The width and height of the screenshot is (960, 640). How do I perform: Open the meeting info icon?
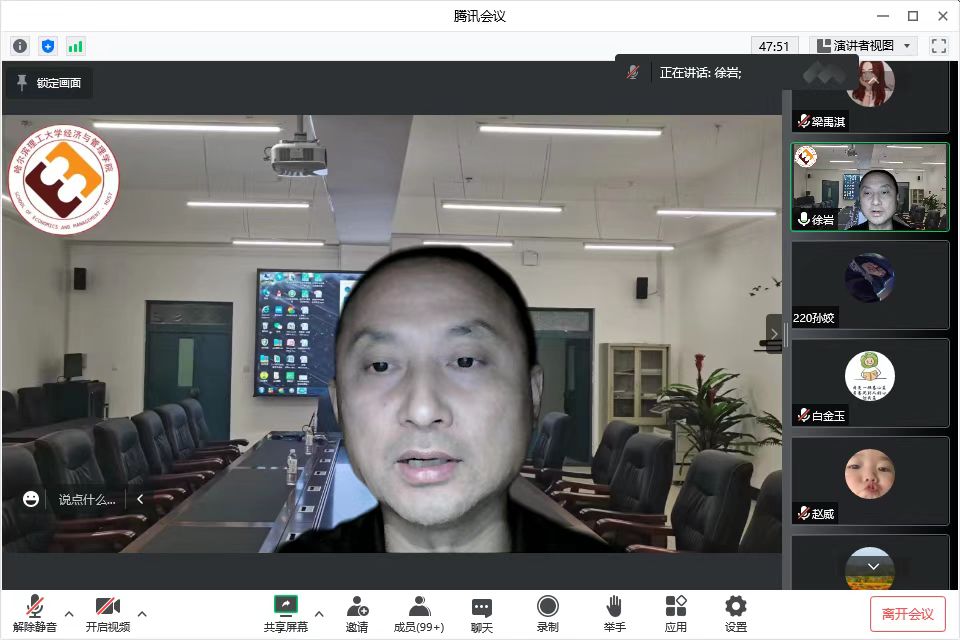tap(20, 46)
